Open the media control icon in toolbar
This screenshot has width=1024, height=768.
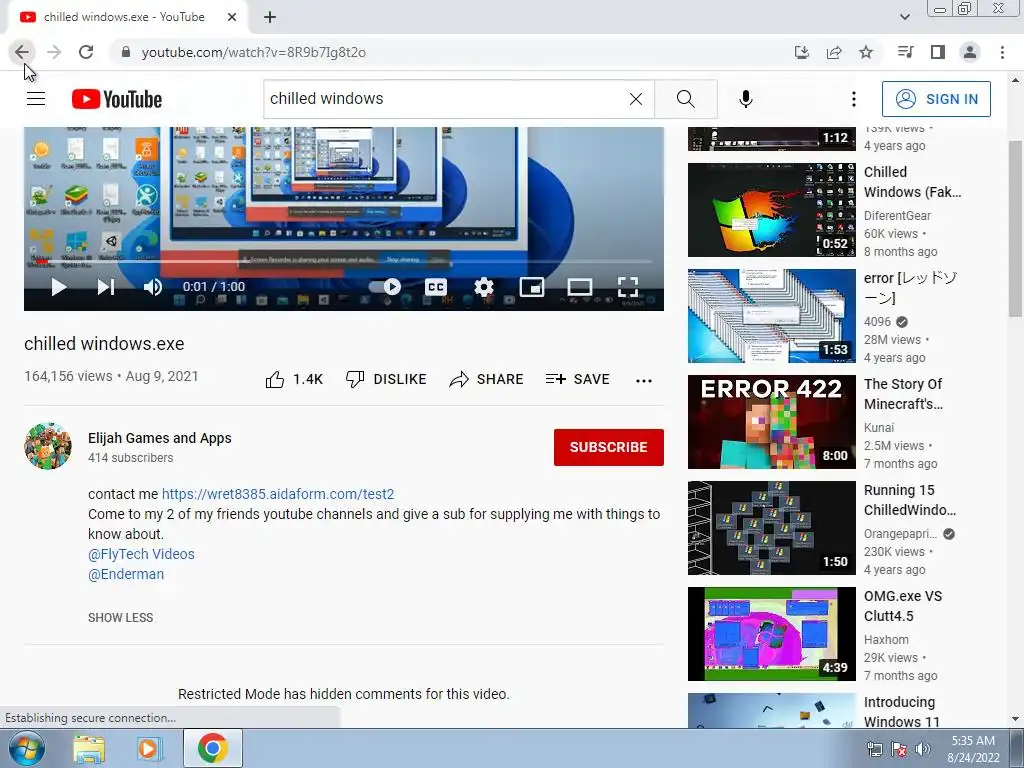coord(905,52)
